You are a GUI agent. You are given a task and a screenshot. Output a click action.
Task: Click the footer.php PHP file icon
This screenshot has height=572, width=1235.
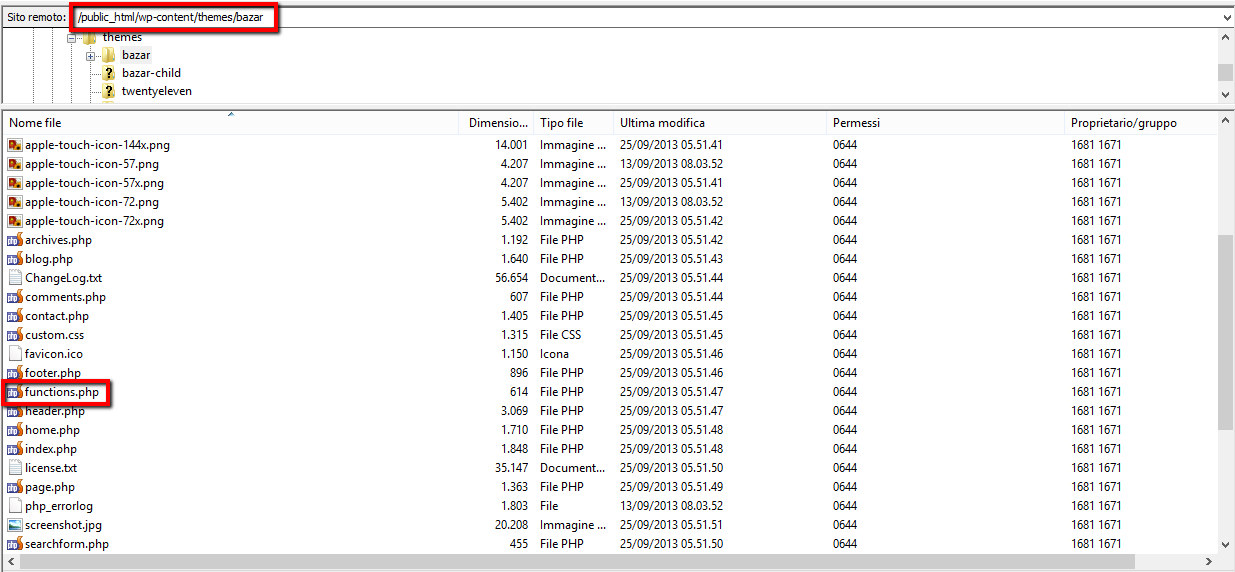(x=14, y=373)
